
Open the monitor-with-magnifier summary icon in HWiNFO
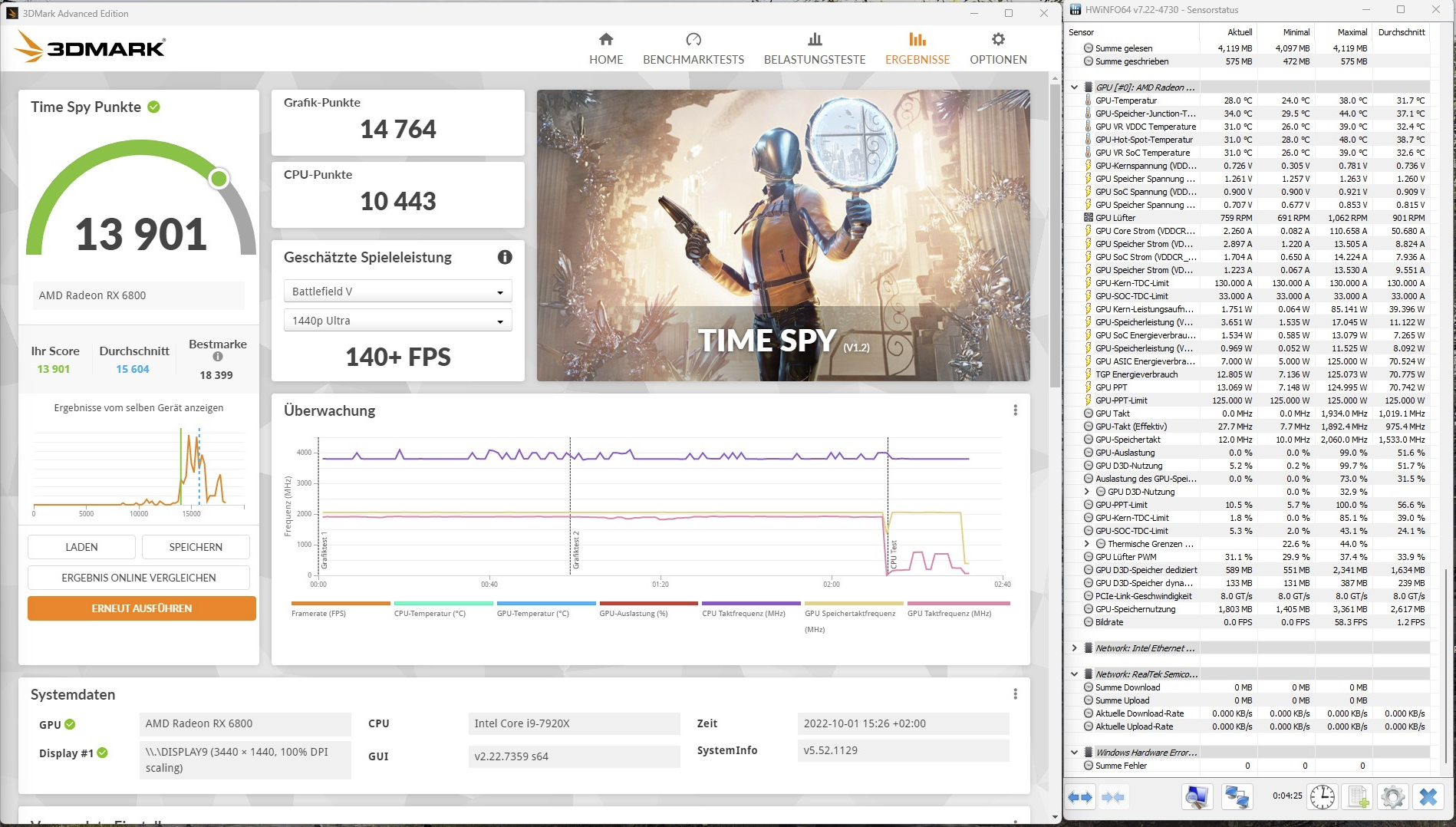(1197, 797)
